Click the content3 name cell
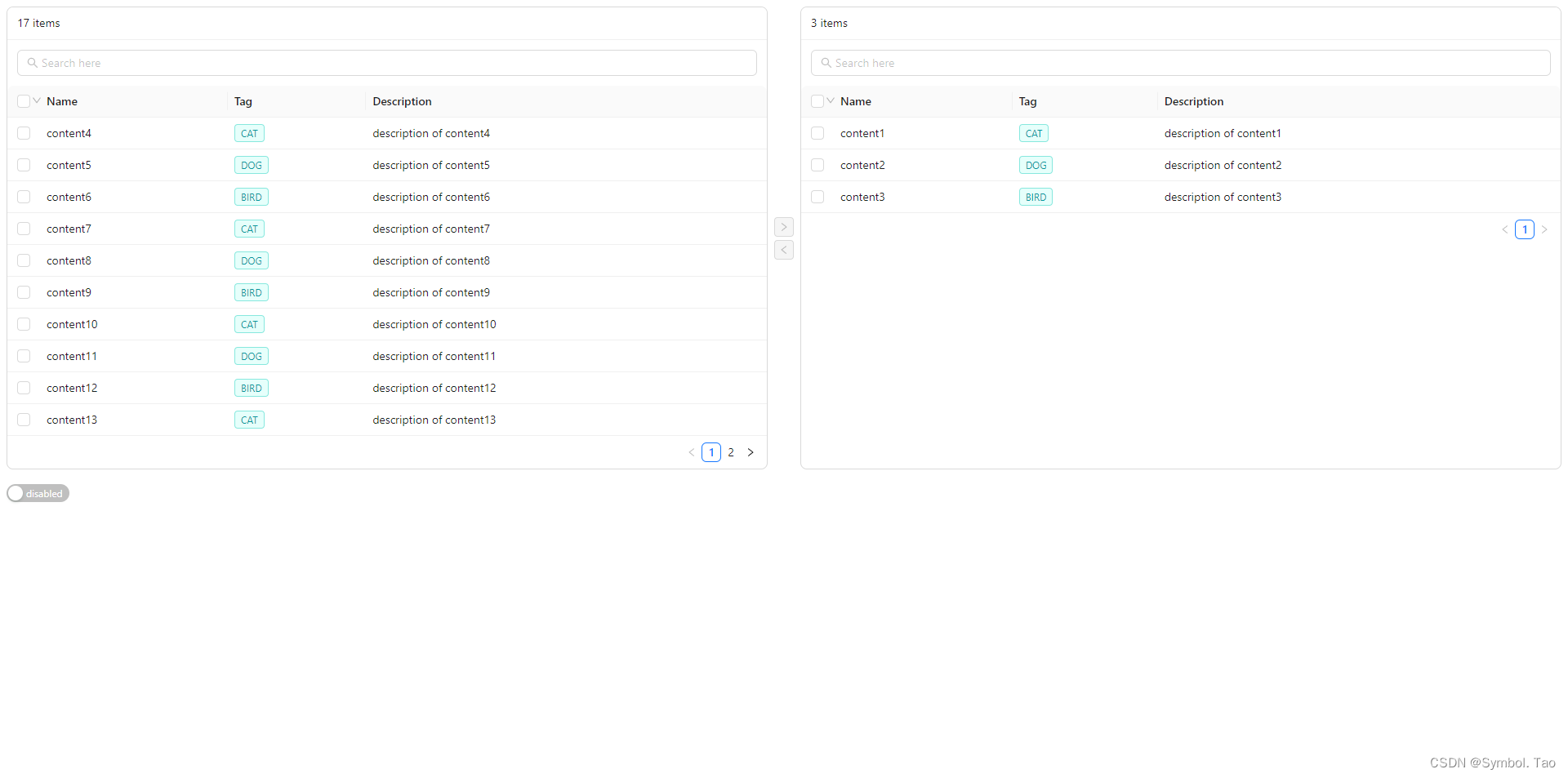 click(x=862, y=197)
